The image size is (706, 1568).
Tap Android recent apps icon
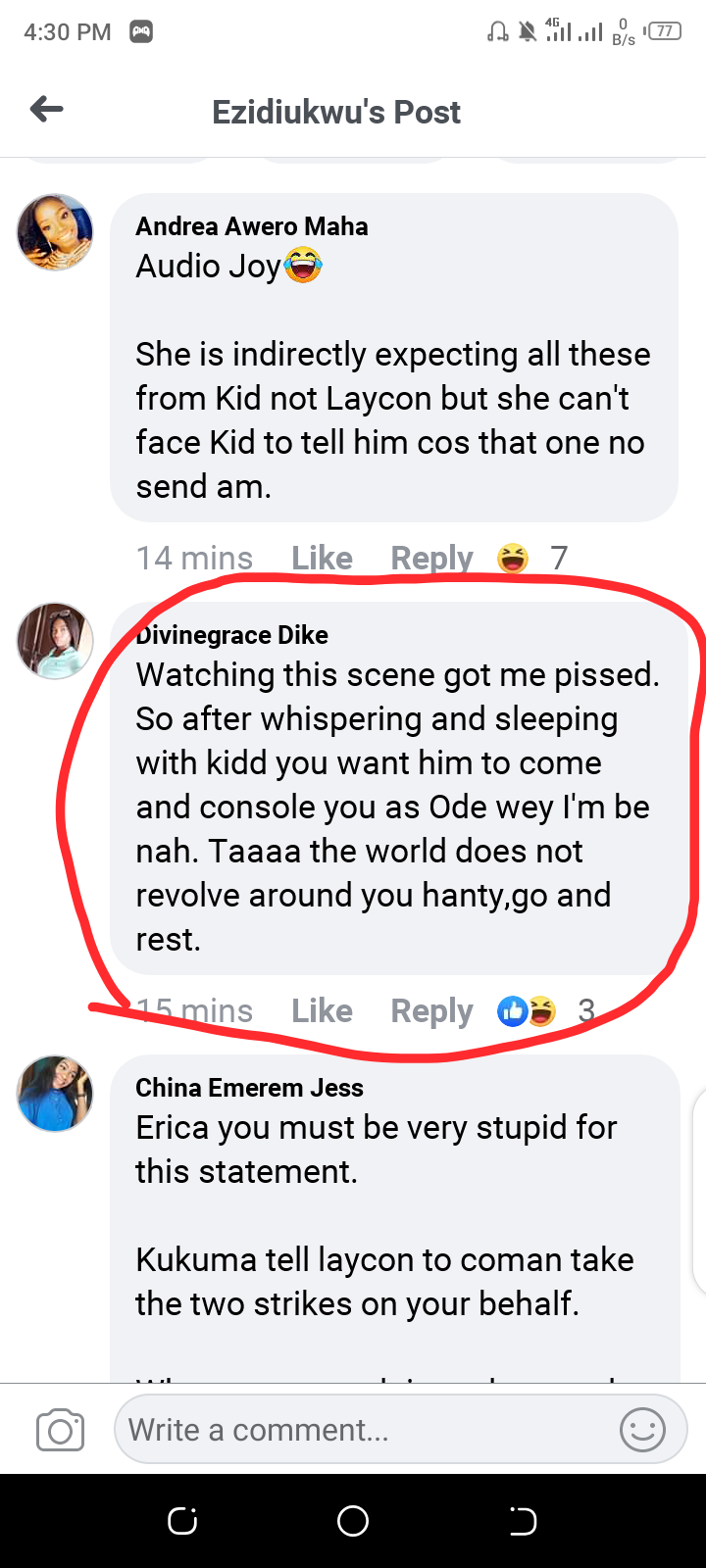point(182,1521)
